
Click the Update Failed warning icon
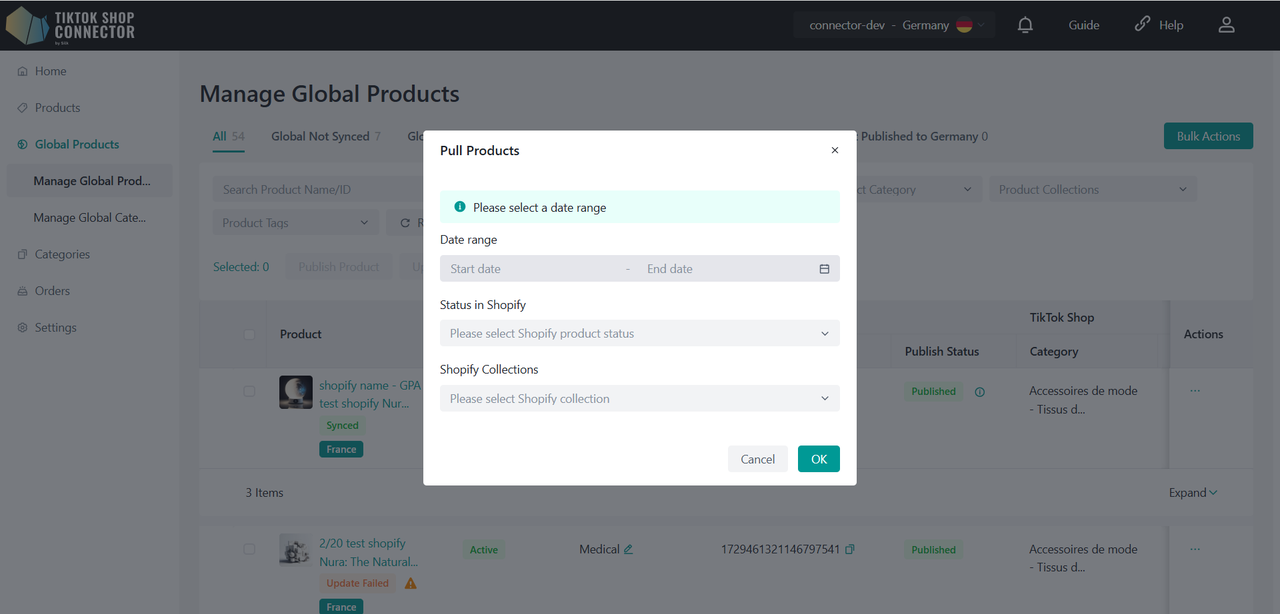(410, 583)
